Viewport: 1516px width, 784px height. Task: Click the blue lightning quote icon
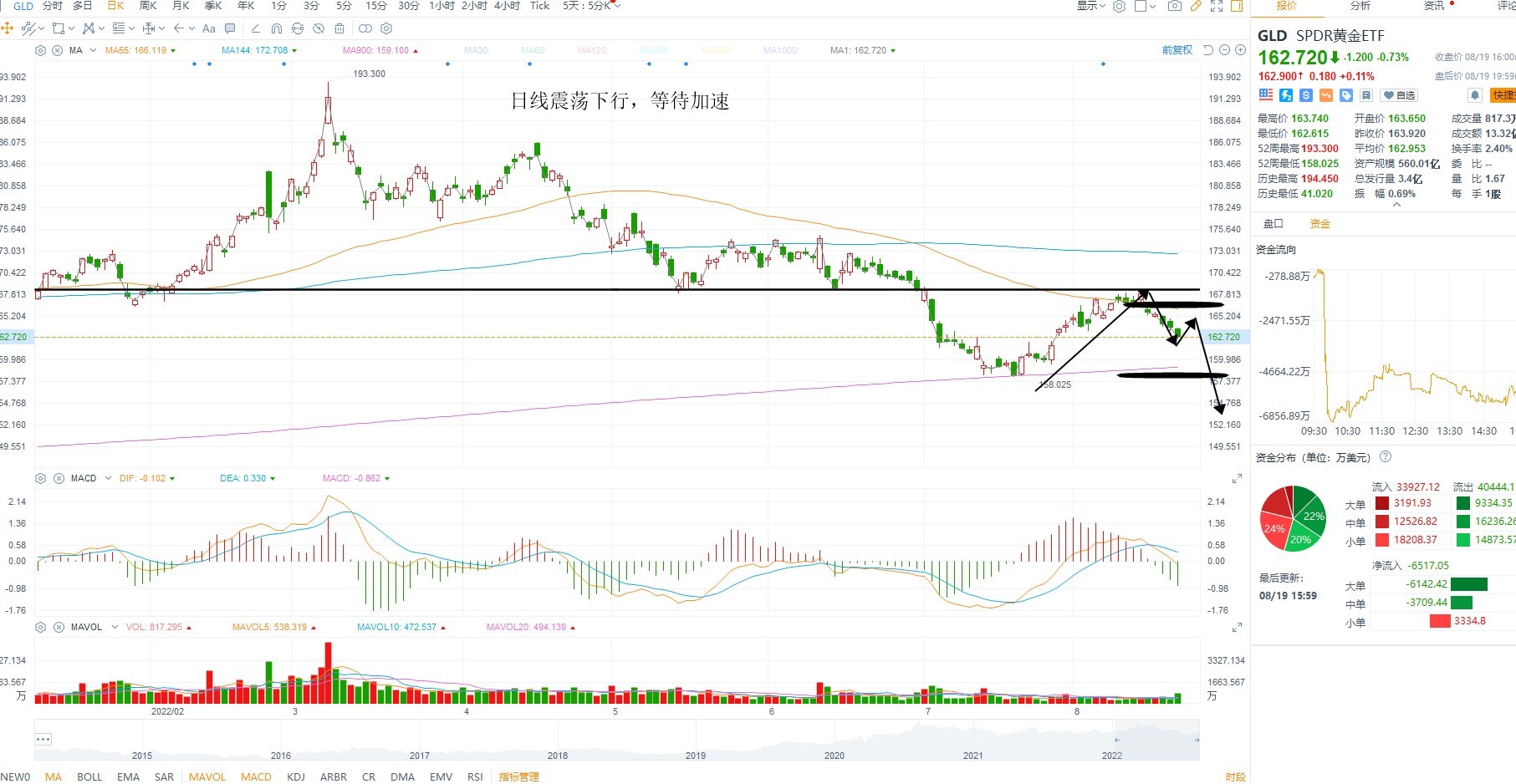[1286, 95]
